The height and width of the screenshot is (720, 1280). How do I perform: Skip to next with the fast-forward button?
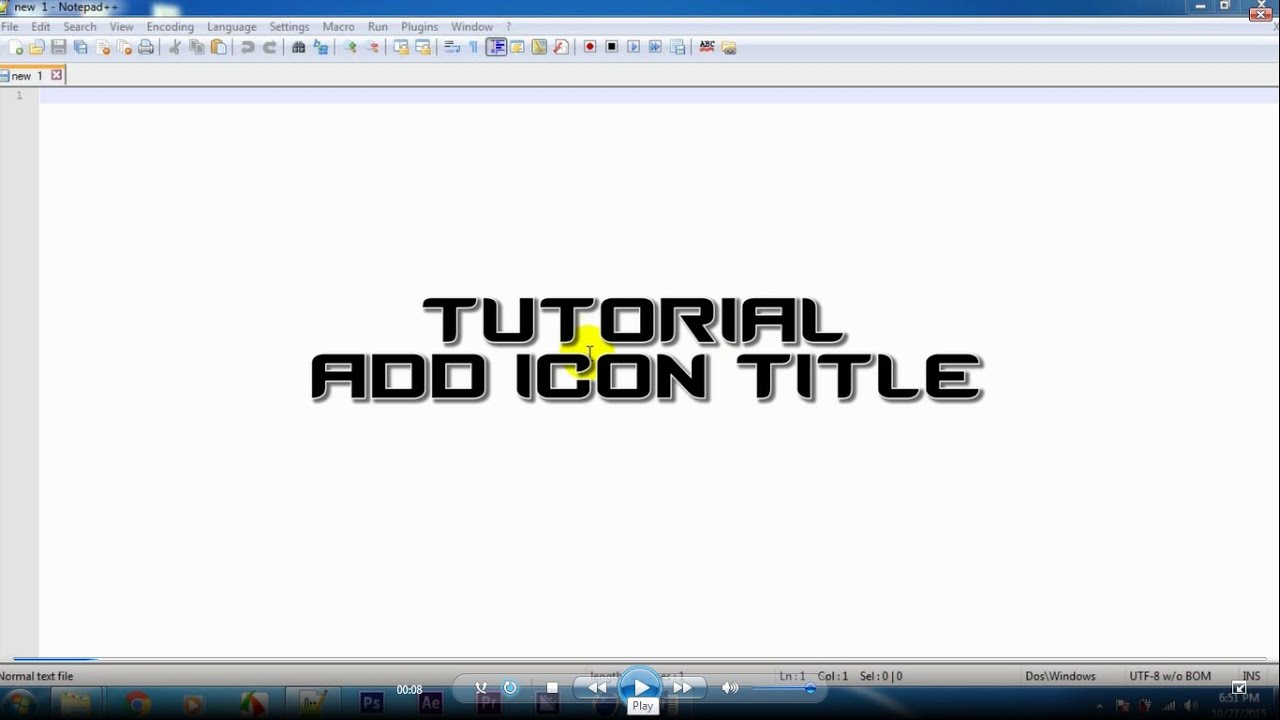683,688
